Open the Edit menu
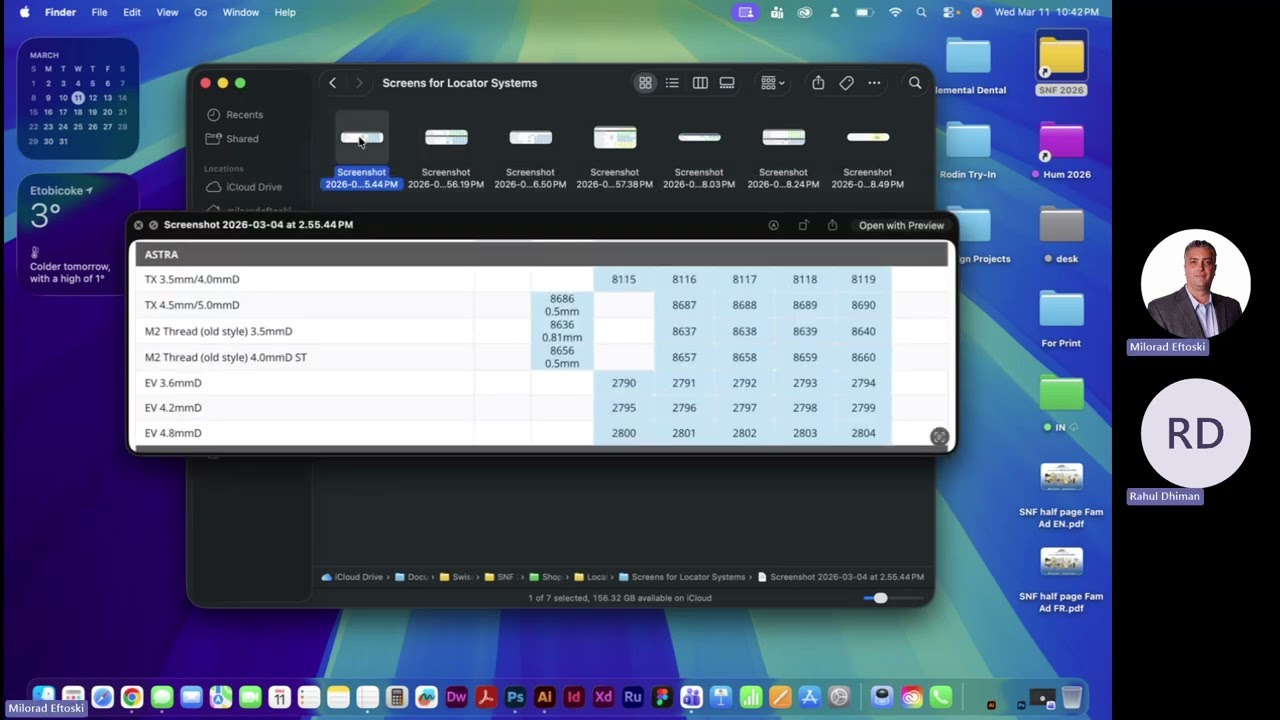The width and height of the screenshot is (1280, 720). tap(132, 12)
